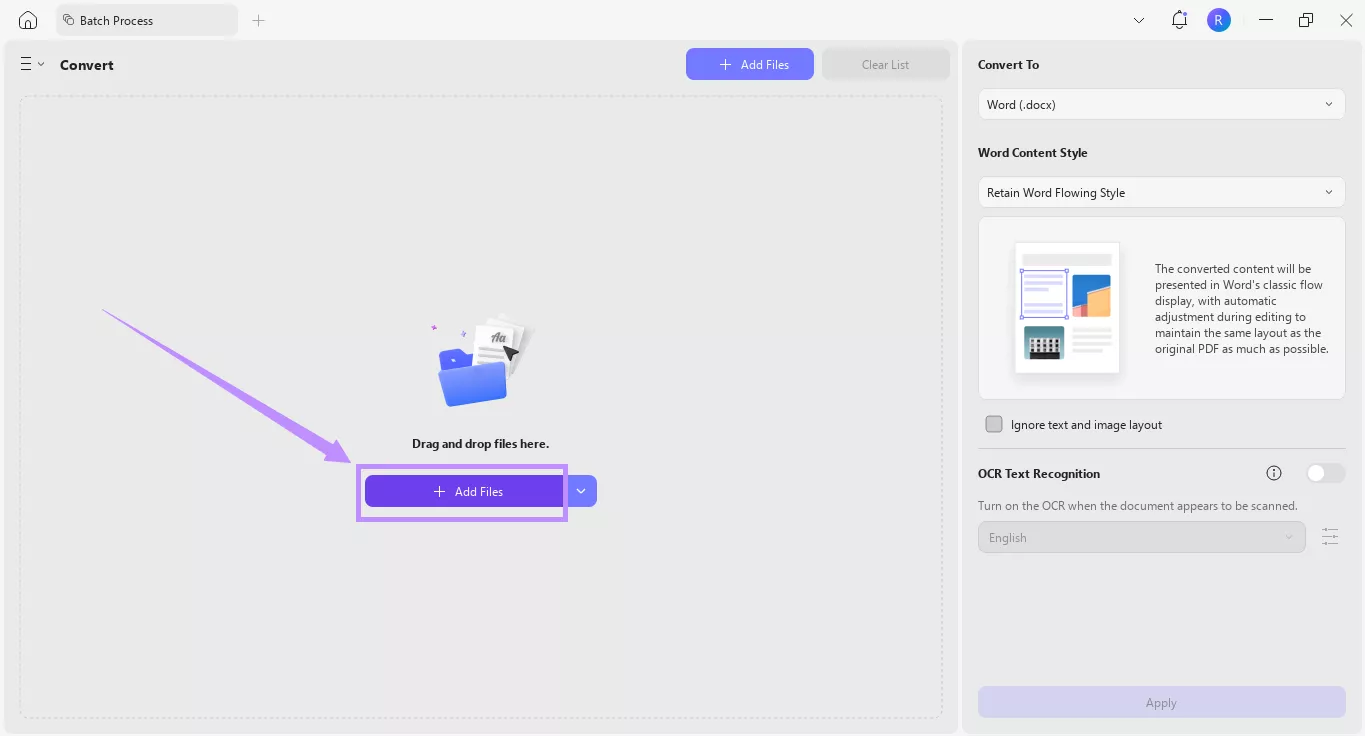Open the Convert To dropdown
Screen dimensions: 1365x736
click(x=1160, y=104)
